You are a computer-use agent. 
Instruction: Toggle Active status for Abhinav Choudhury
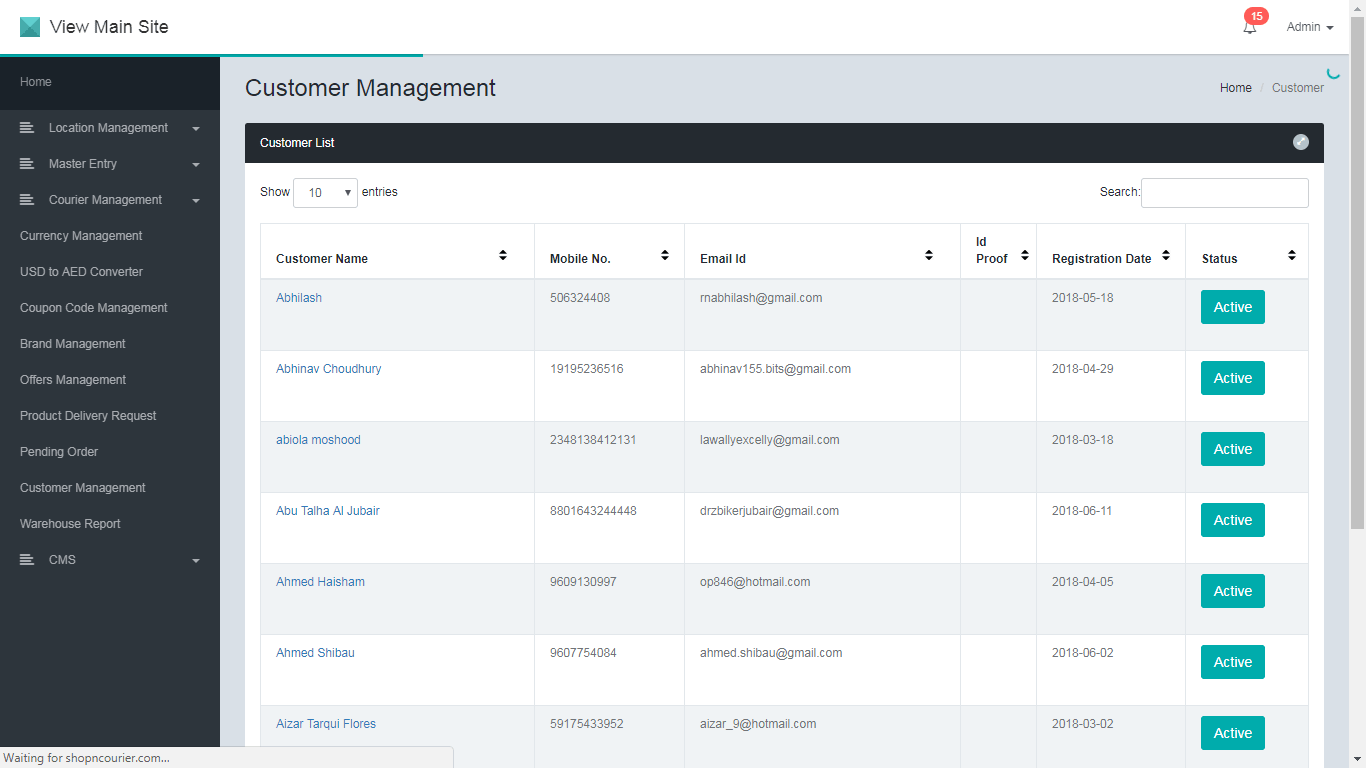tap(1232, 378)
